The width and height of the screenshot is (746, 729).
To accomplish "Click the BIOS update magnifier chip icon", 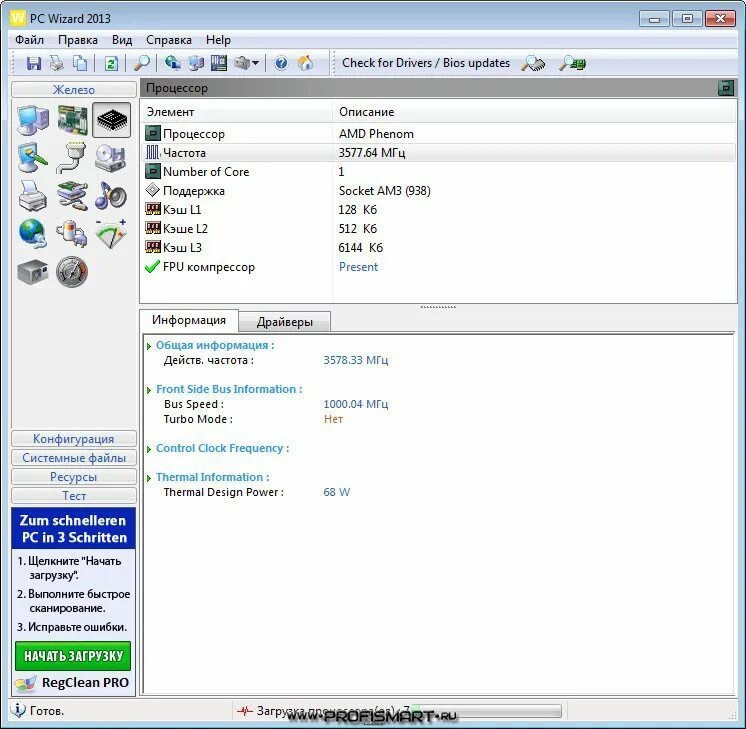I will click(572, 63).
